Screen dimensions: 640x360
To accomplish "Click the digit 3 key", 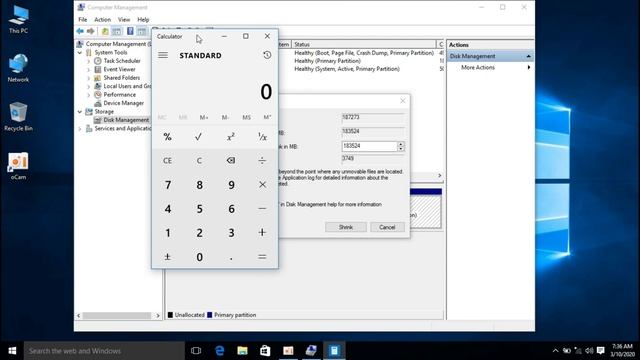I will coord(231,233).
